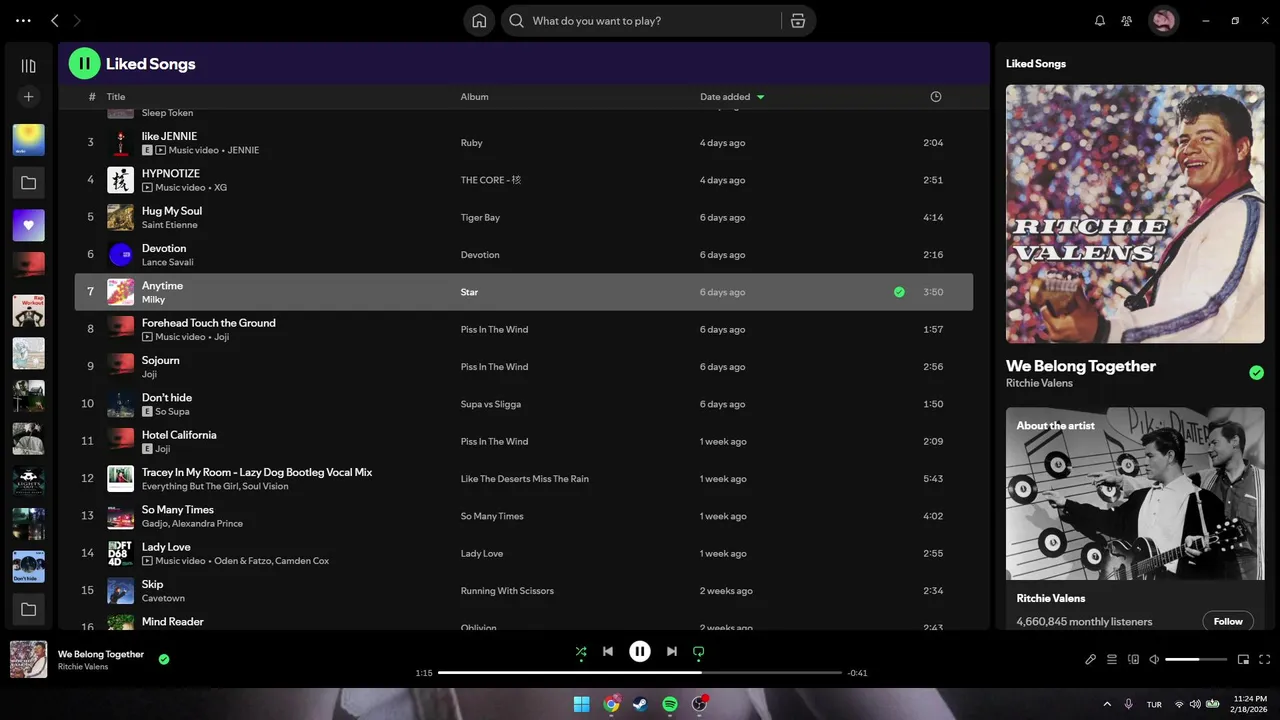Open the notifications bell (What's New)
Screen dimensions: 1280x720
coord(1100,21)
